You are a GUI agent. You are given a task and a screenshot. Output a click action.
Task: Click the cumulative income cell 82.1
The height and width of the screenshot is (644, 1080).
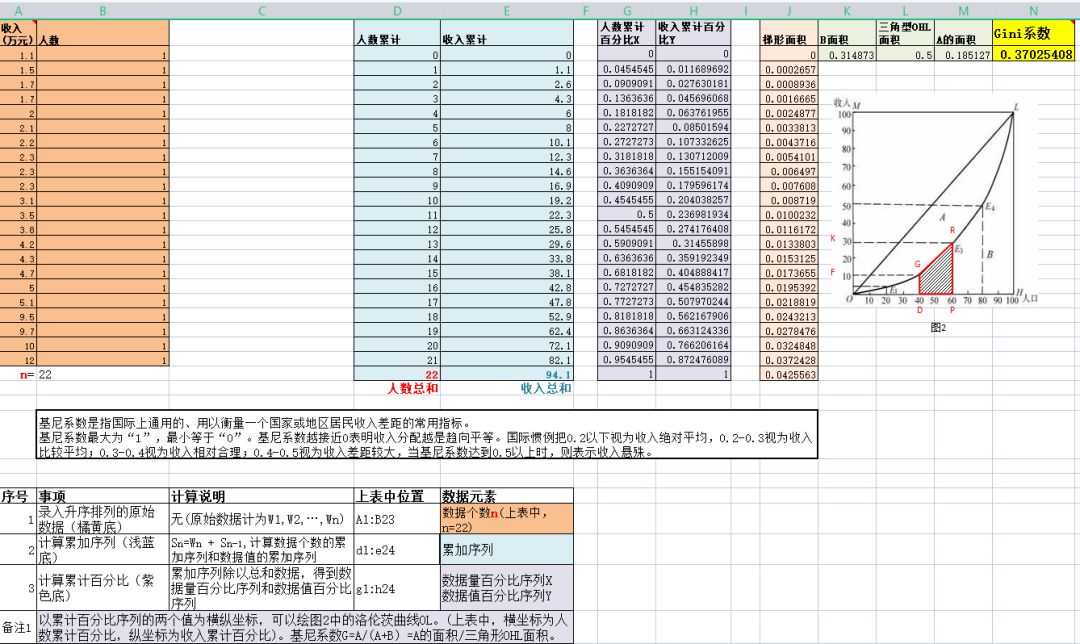[x=507, y=360]
